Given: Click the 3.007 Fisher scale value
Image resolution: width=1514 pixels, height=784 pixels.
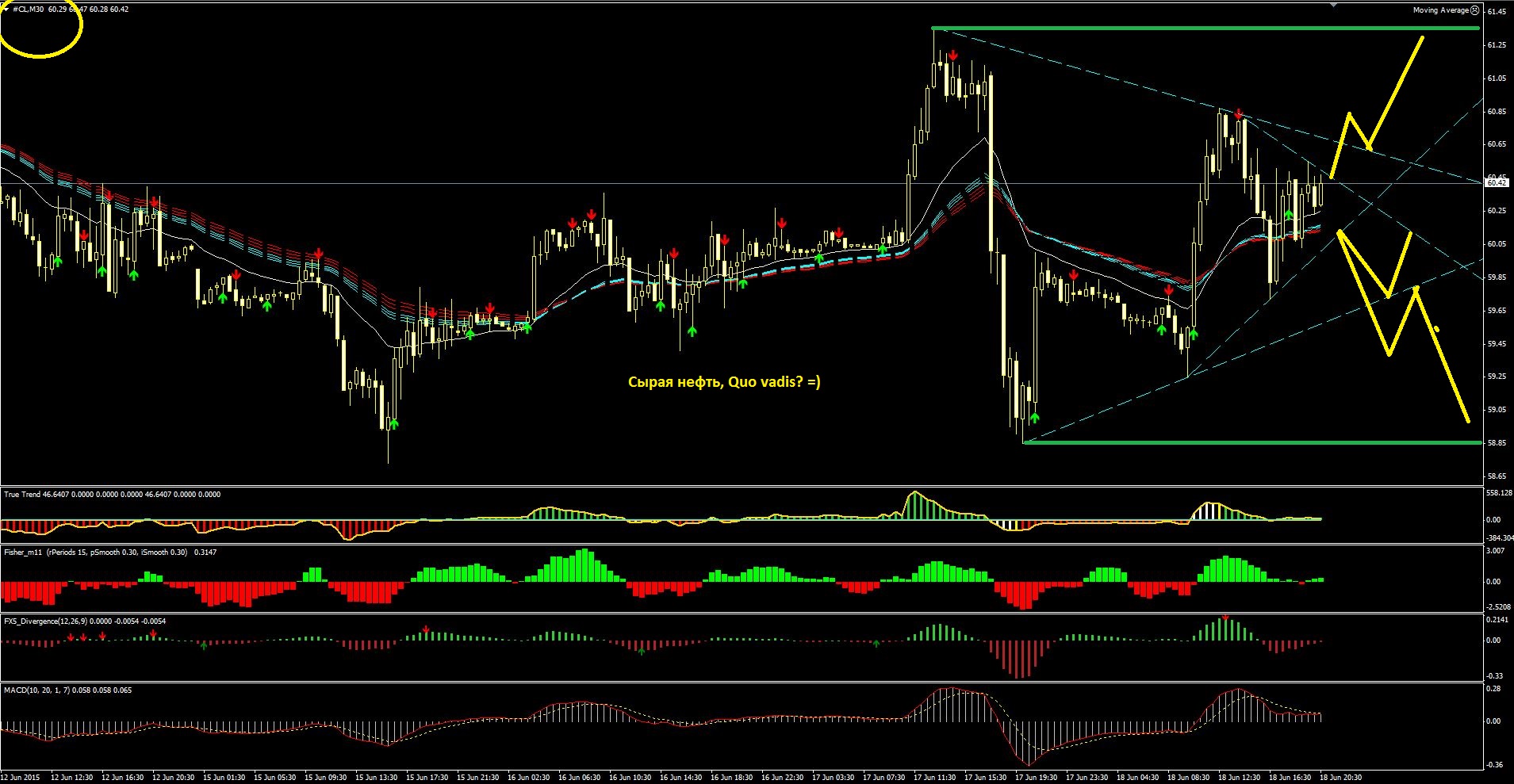Looking at the screenshot, I should click(x=1494, y=551).
